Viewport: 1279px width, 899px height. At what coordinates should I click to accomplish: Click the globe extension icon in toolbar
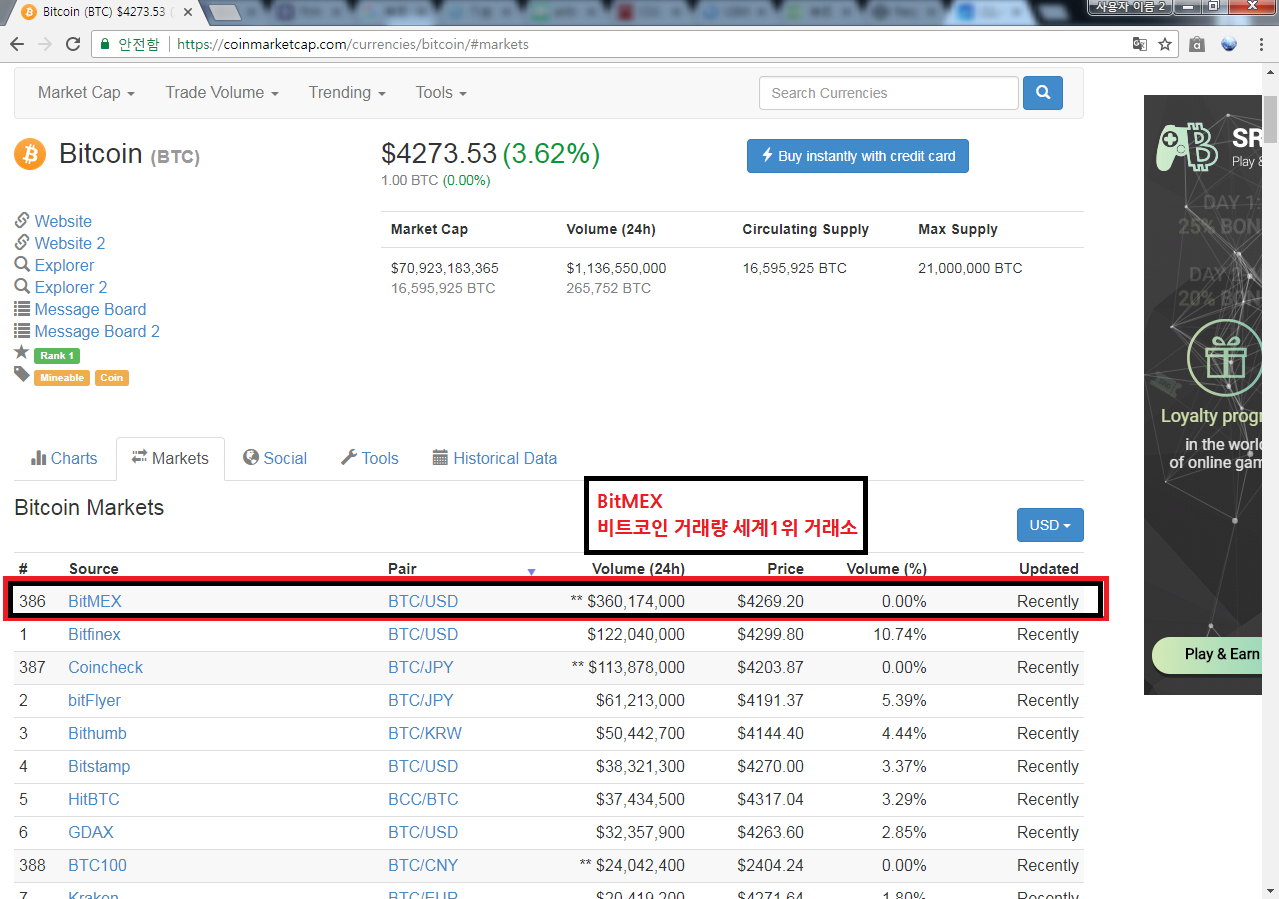point(1229,44)
